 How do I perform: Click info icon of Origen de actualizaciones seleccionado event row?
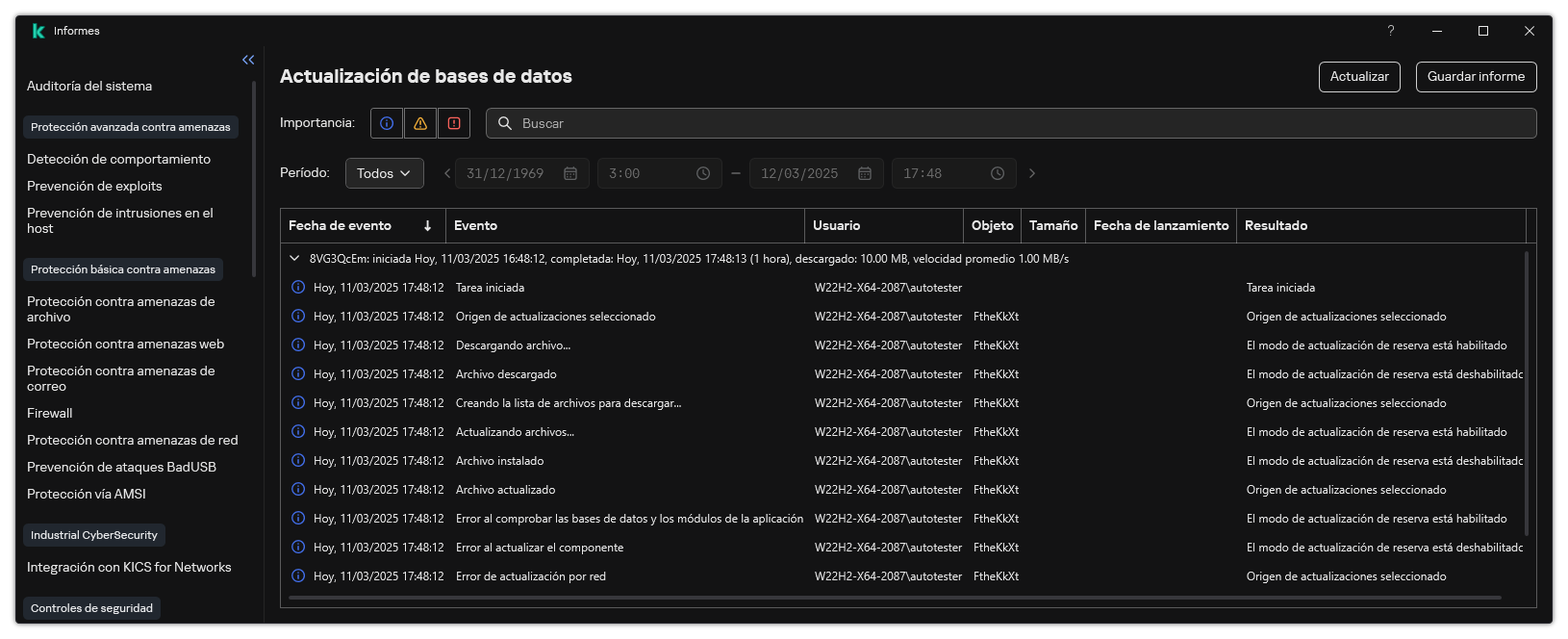(298, 317)
